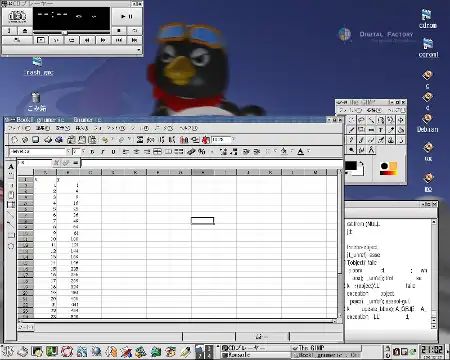This screenshot has height=360, width=450.
Task: Open the zoom level dropdown in Gnumeric toolbar
Action: [234, 139]
